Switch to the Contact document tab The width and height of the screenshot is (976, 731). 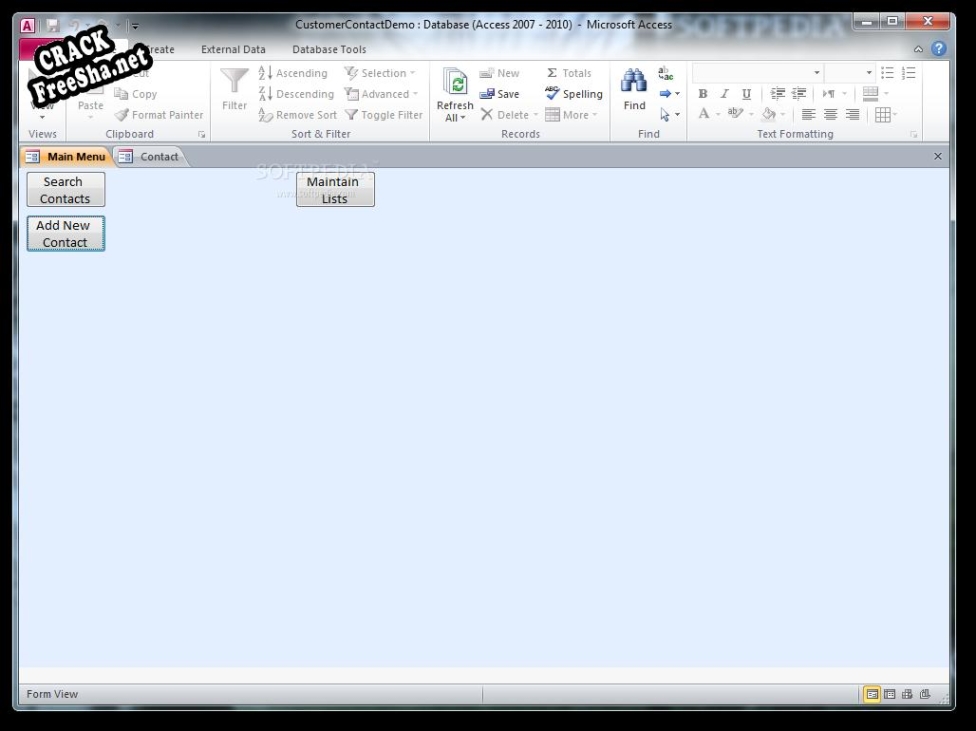coord(150,157)
